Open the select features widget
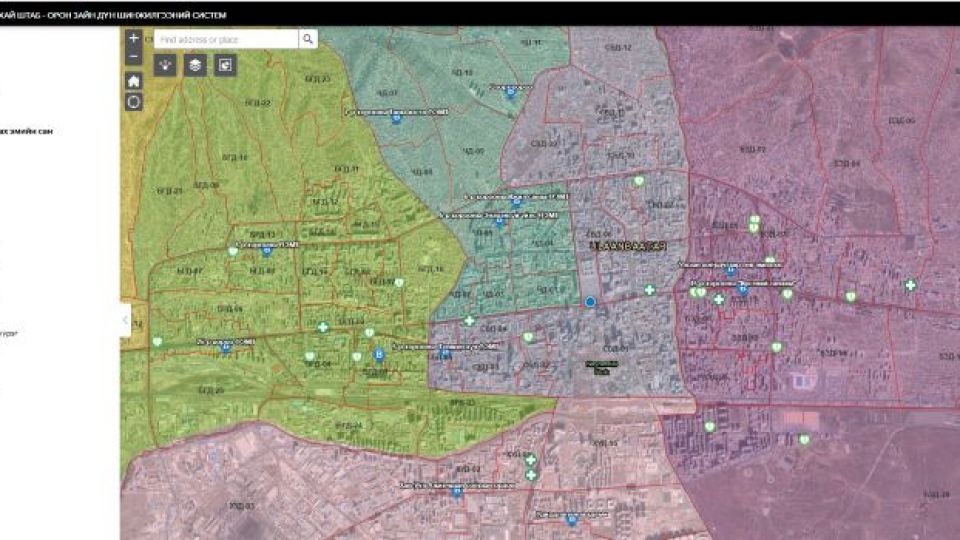This screenshot has height=540, width=960. [225, 65]
